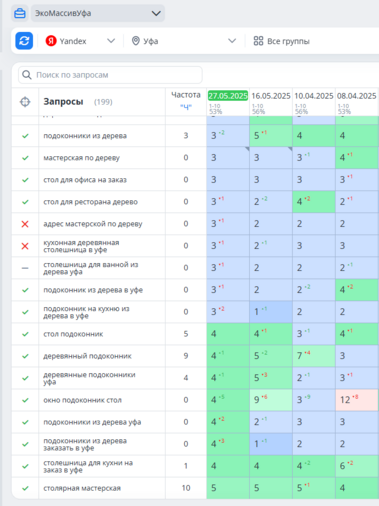Image resolution: width=379 pixels, height=506 pixels.
Task: Select query стол для ресторана дерево
Action: [90, 202]
